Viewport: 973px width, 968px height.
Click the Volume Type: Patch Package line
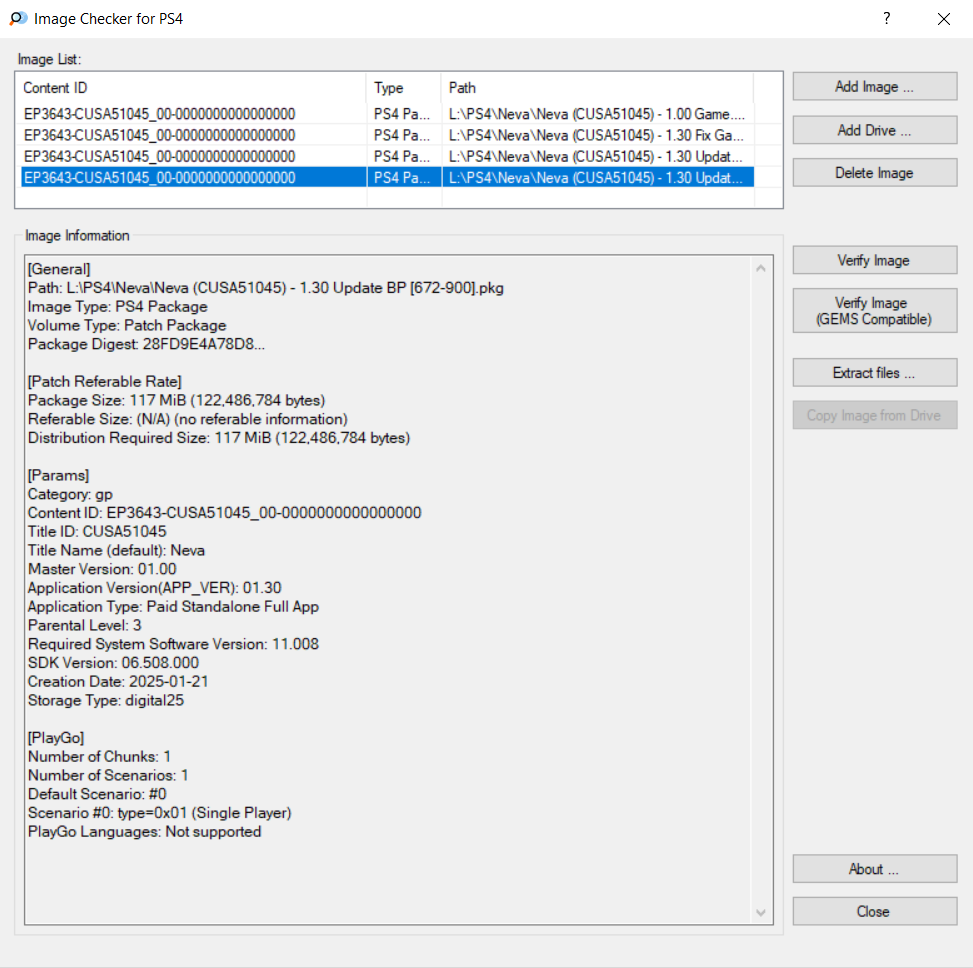coord(127,326)
